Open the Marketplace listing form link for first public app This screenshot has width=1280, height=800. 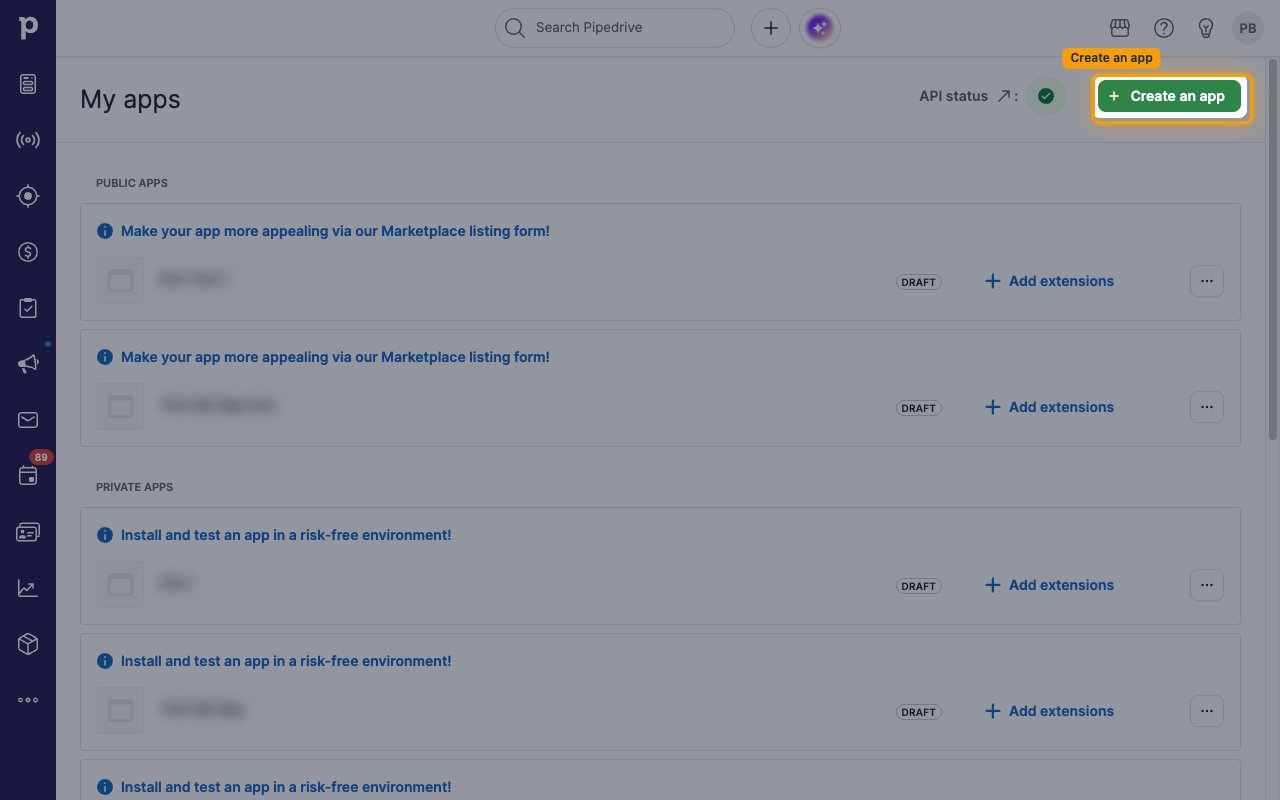pyautogui.click(x=335, y=231)
